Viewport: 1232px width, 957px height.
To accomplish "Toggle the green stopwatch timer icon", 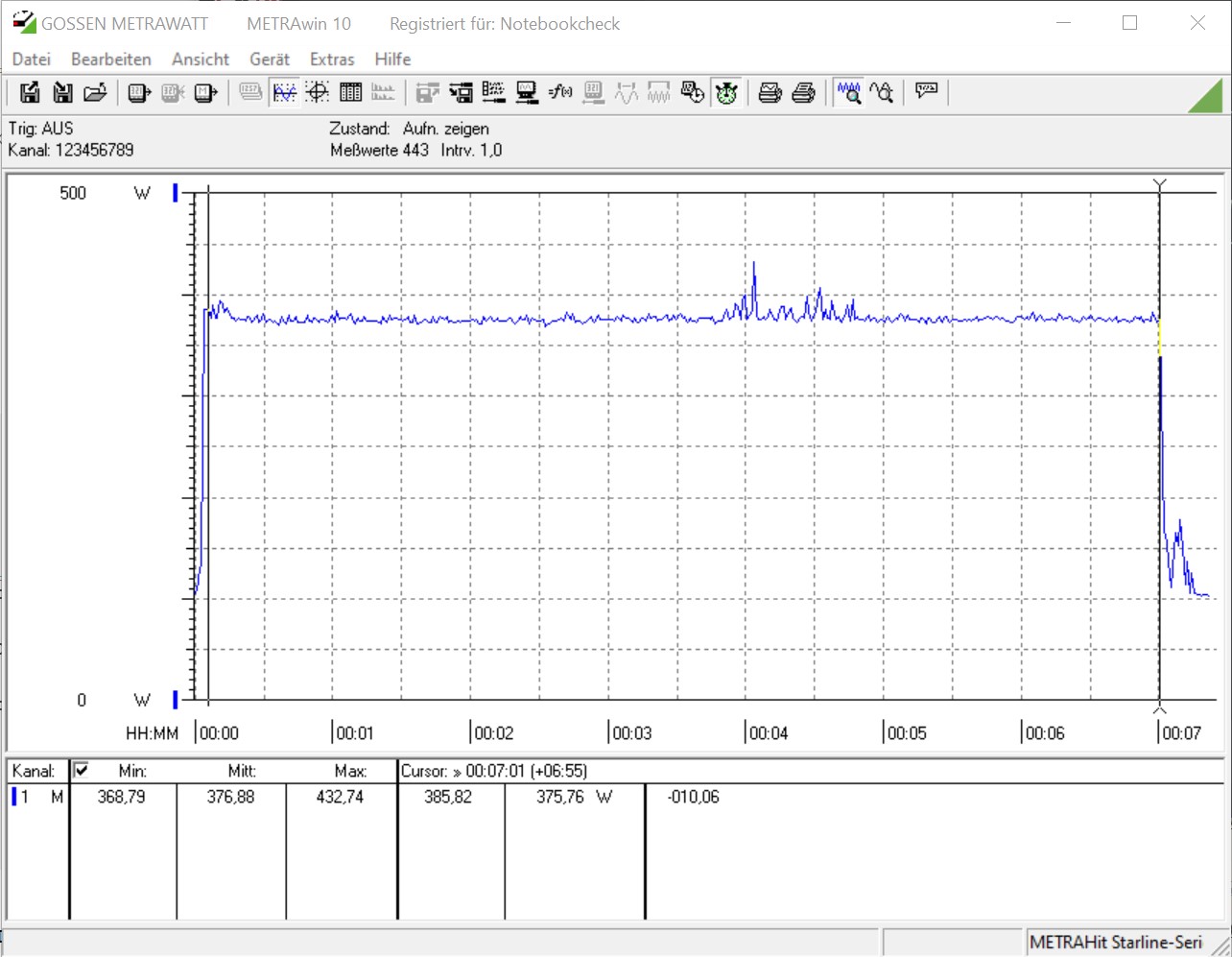I will (x=726, y=92).
